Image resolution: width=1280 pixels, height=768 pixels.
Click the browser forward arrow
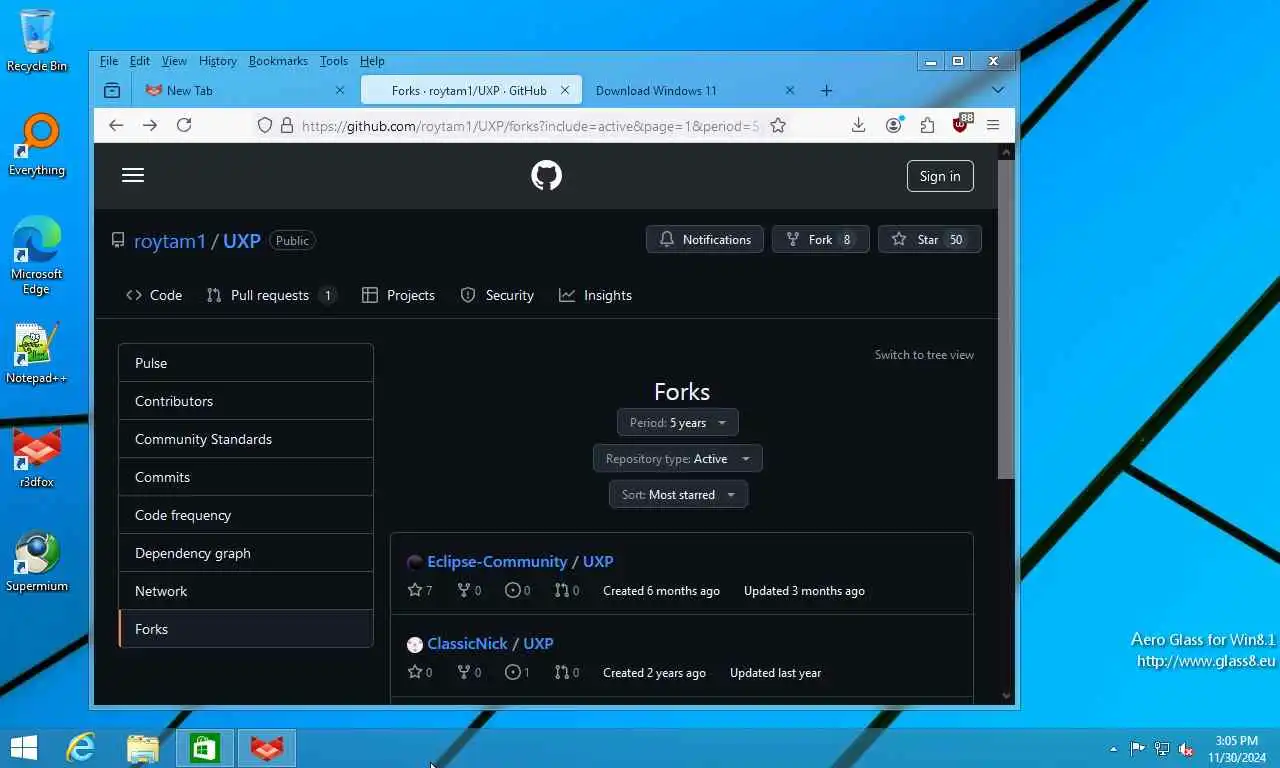(x=150, y=125)
